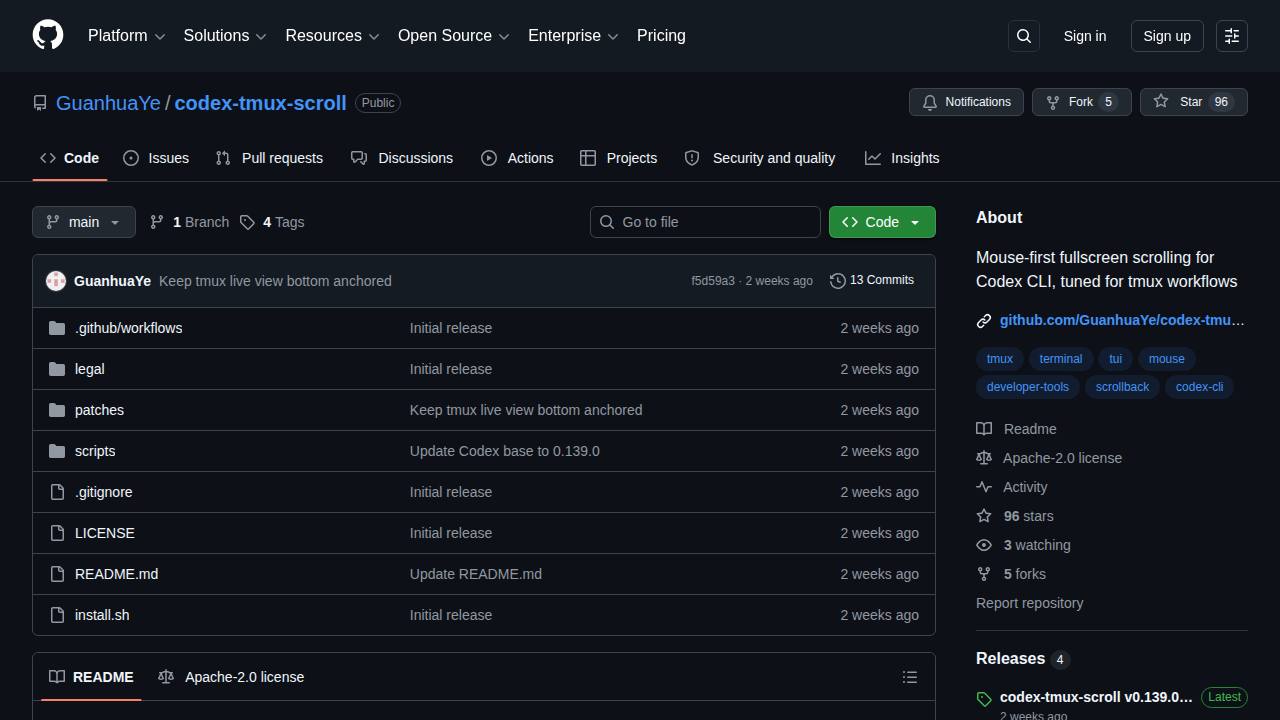Open the 13 Commits history link
This screenshot has width=1280, height=720.
tap(872, 280)
